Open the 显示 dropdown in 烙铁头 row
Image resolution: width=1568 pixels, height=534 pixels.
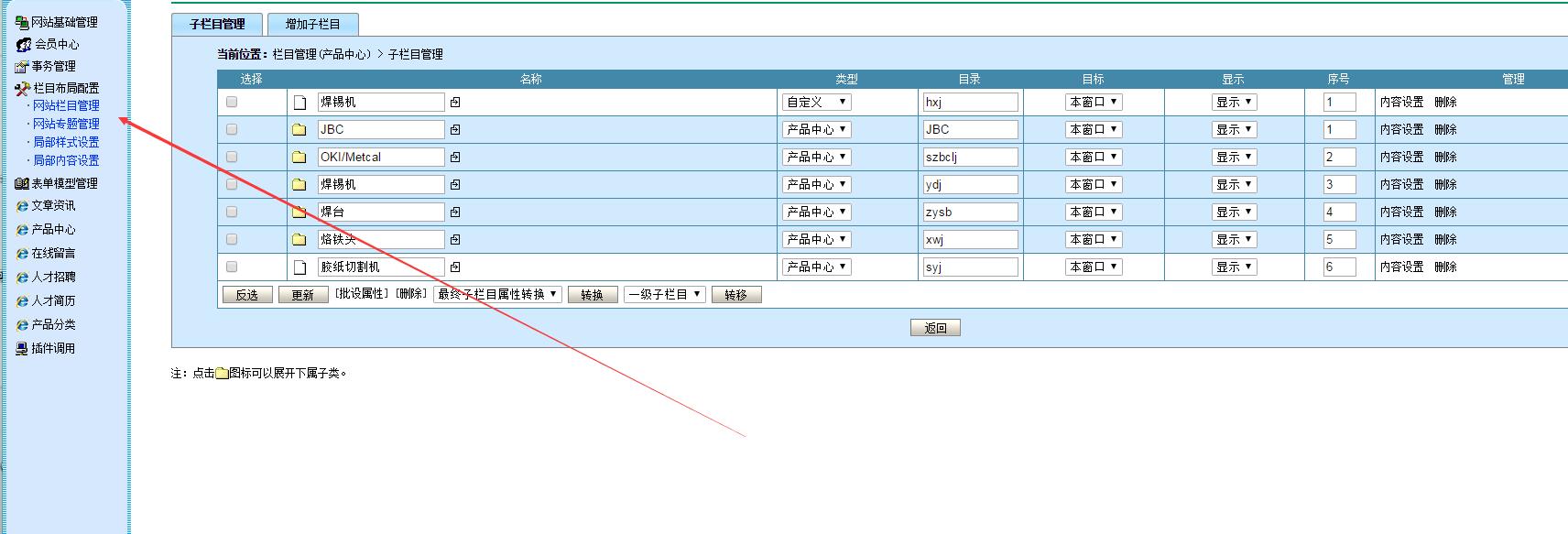pyautogui.click(x=1234, y=239)
